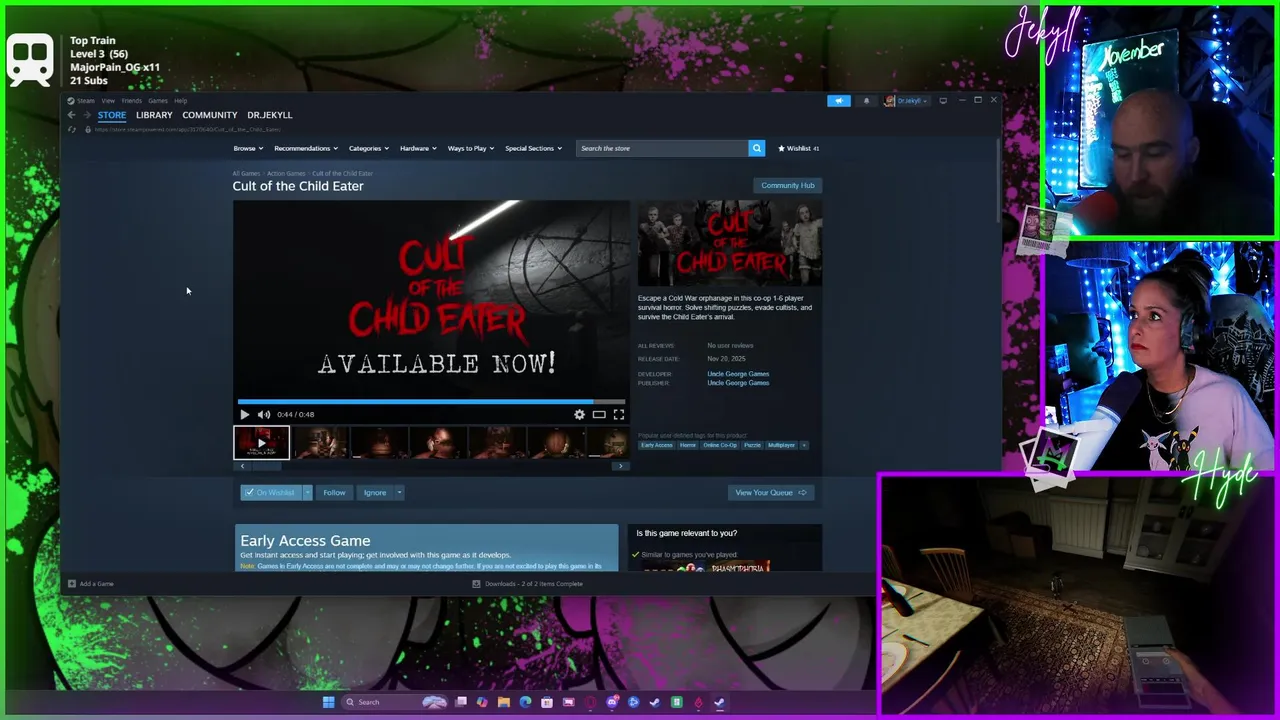The image size is (1280, 720).
Task: Open the View menu
Action: click(108, 101)
